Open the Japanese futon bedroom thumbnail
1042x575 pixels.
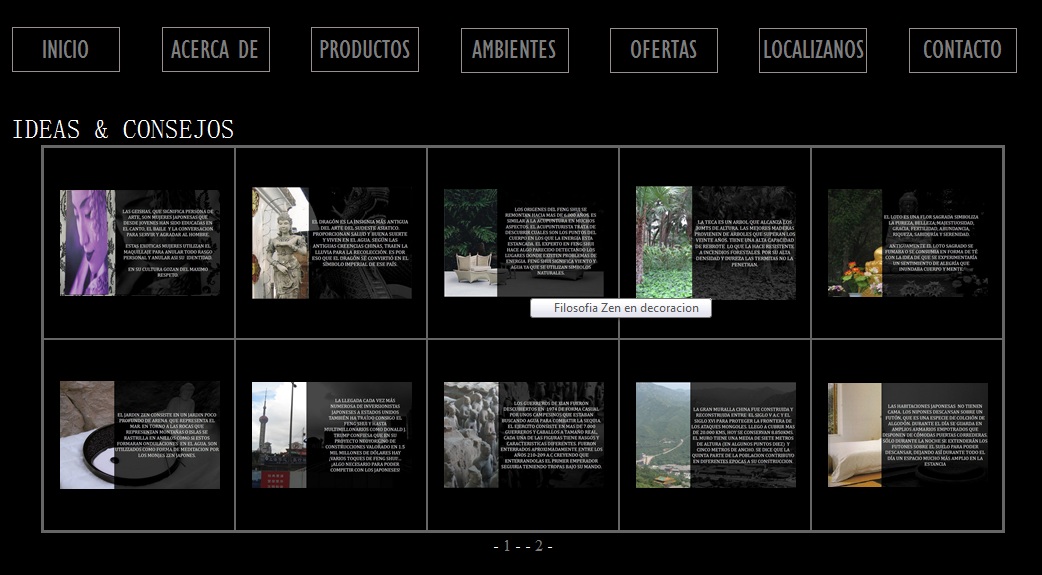(907, 435)
